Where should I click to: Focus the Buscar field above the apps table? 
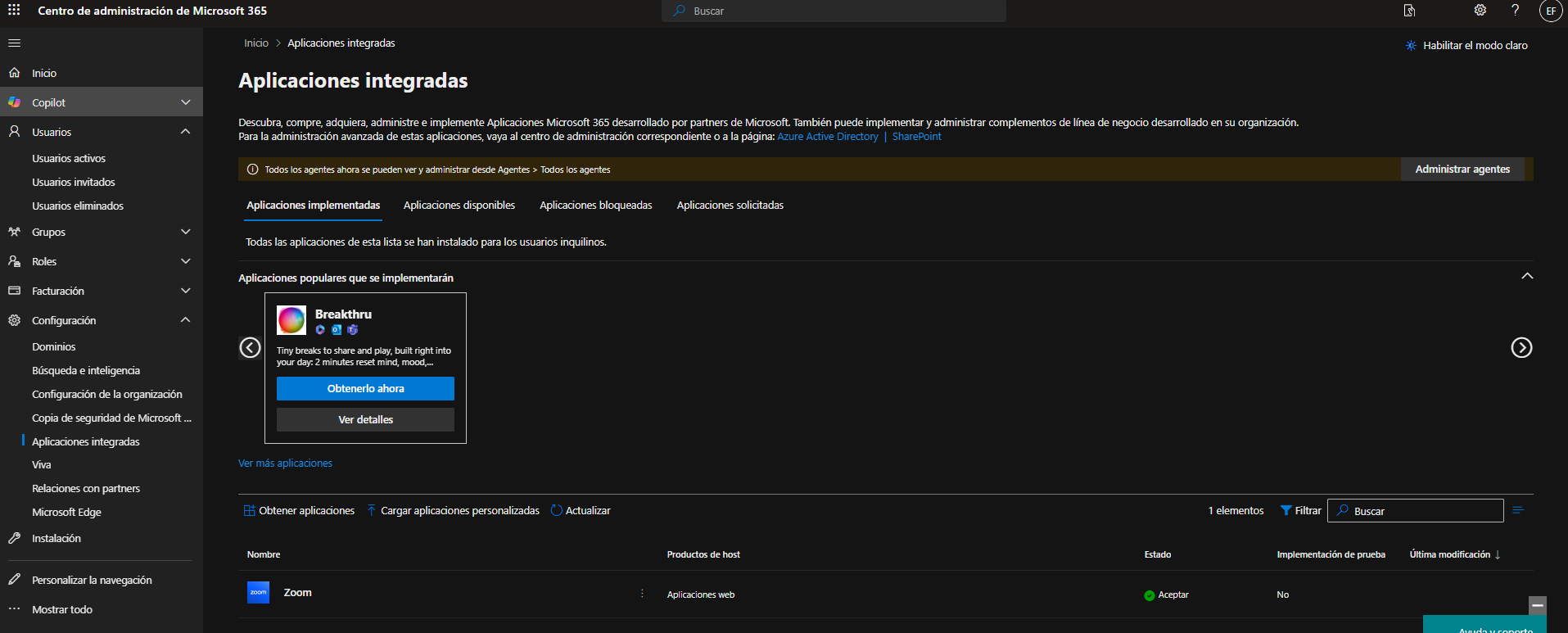click(x=1416, y=511)
